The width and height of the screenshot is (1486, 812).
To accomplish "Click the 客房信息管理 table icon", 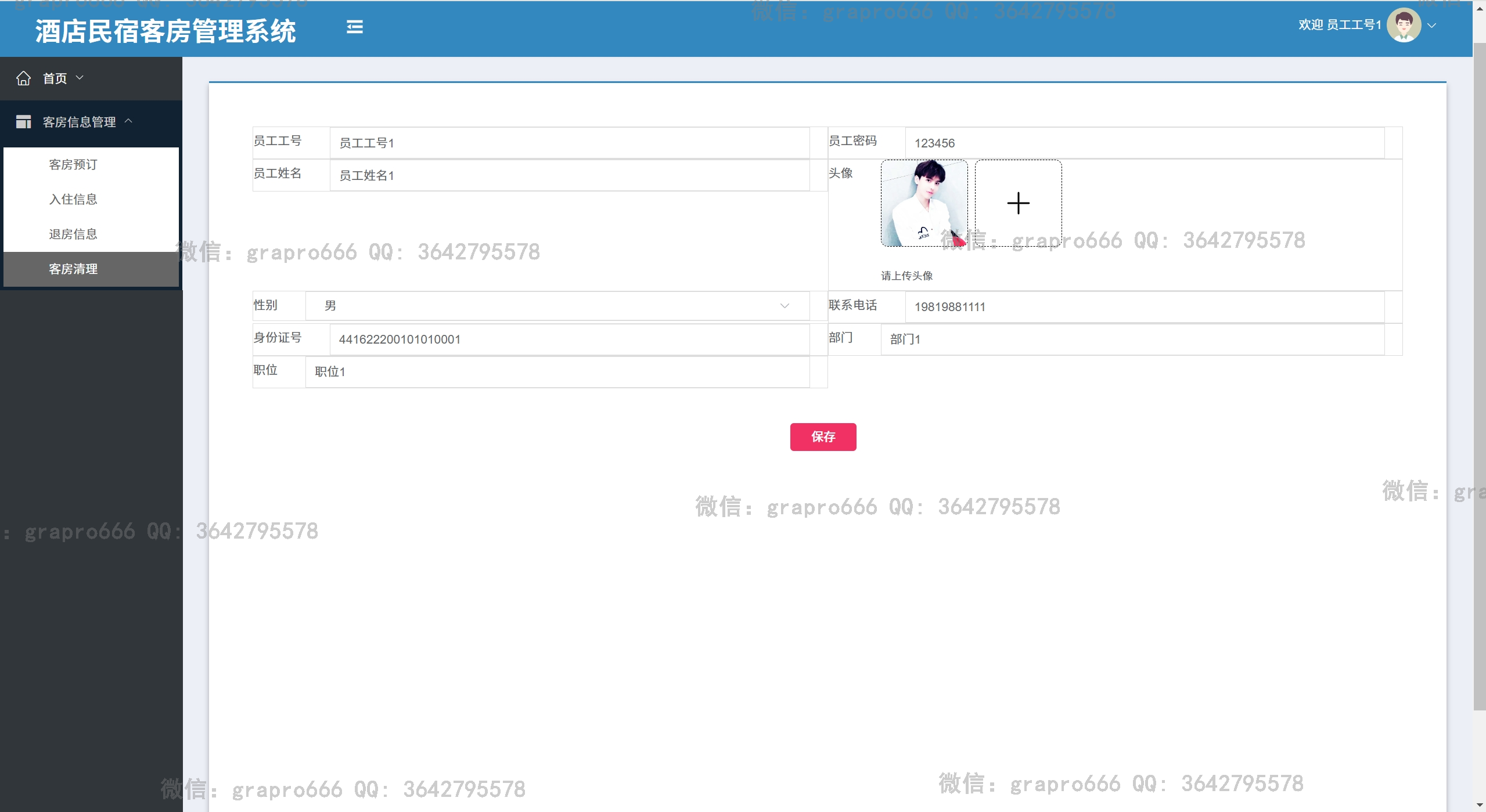I will coord(23,122).
